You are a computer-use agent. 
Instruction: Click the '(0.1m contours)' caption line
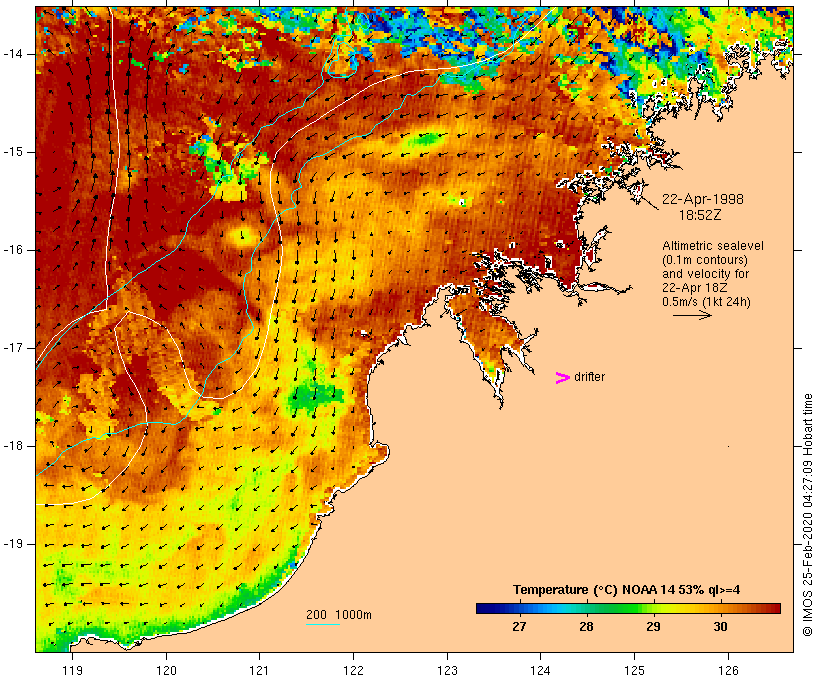coord(705,260)
